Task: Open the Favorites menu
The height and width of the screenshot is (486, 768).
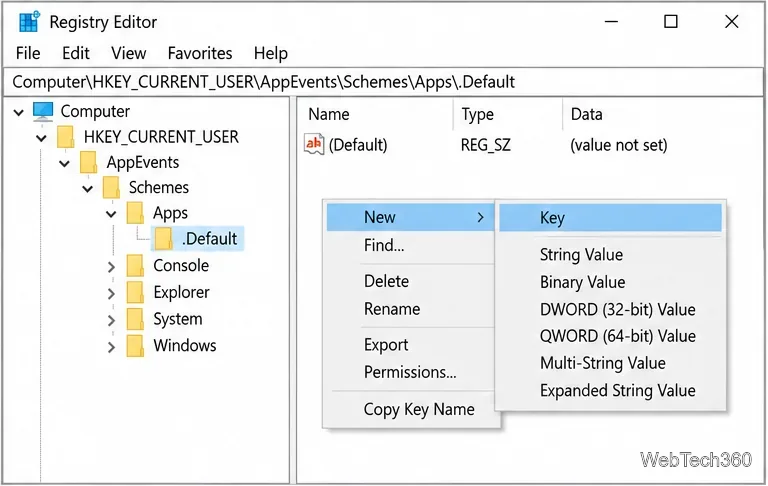Action: pos(200,53)
